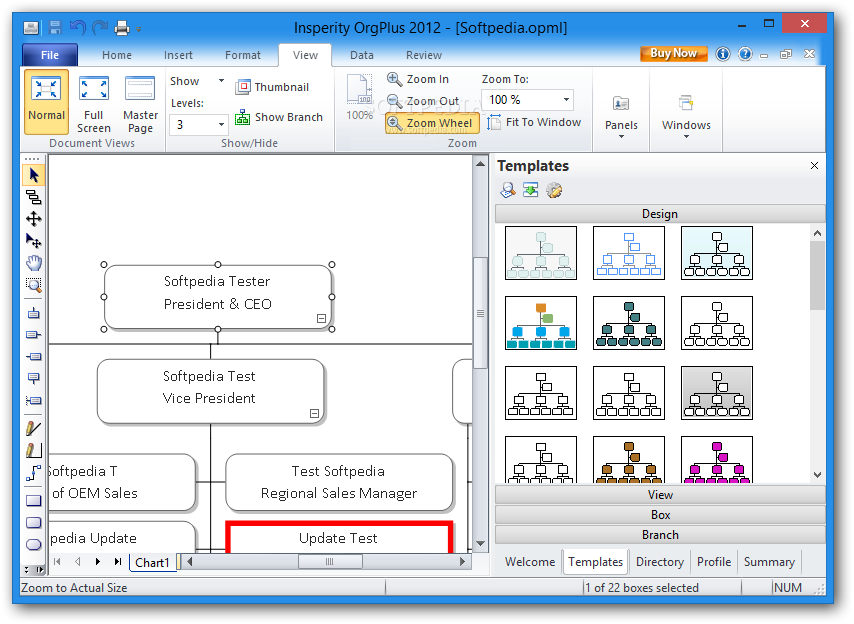Collapse the Vice President box branch
854x624 pixels.
point(314,413)
